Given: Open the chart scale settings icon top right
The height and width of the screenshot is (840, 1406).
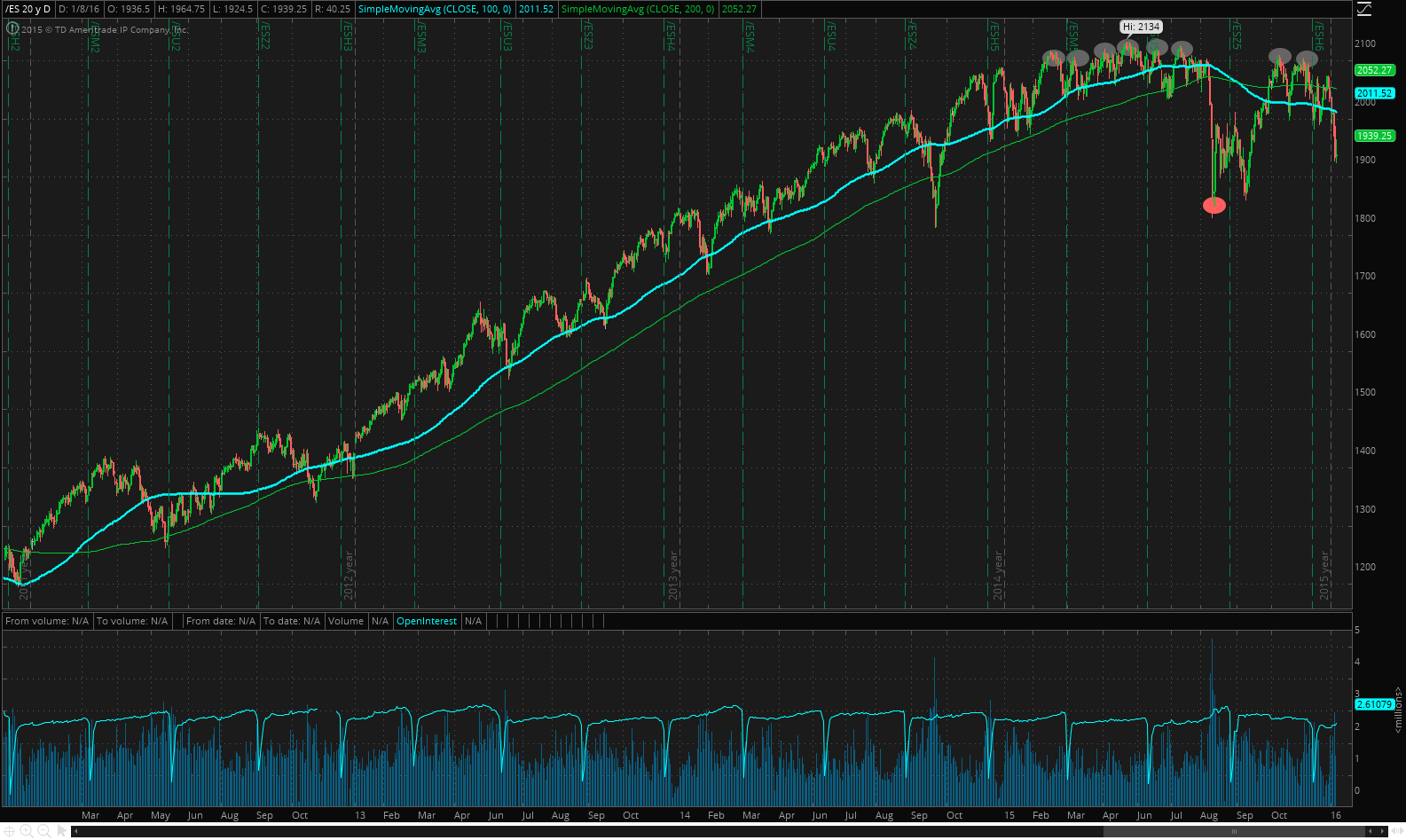Looking at the screenshot, I should point(1364,9).
